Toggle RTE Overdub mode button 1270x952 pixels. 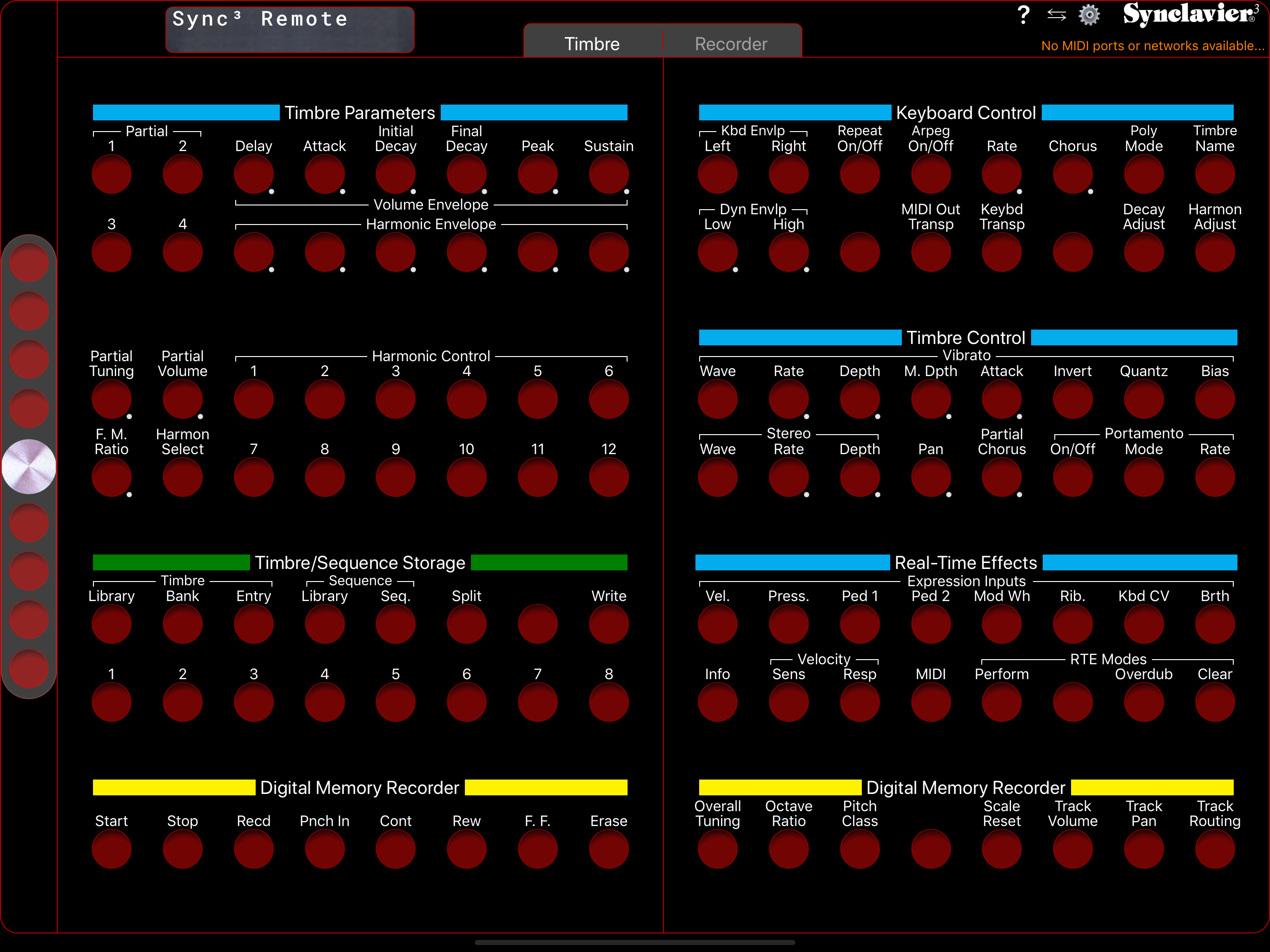pos(1144,703)
